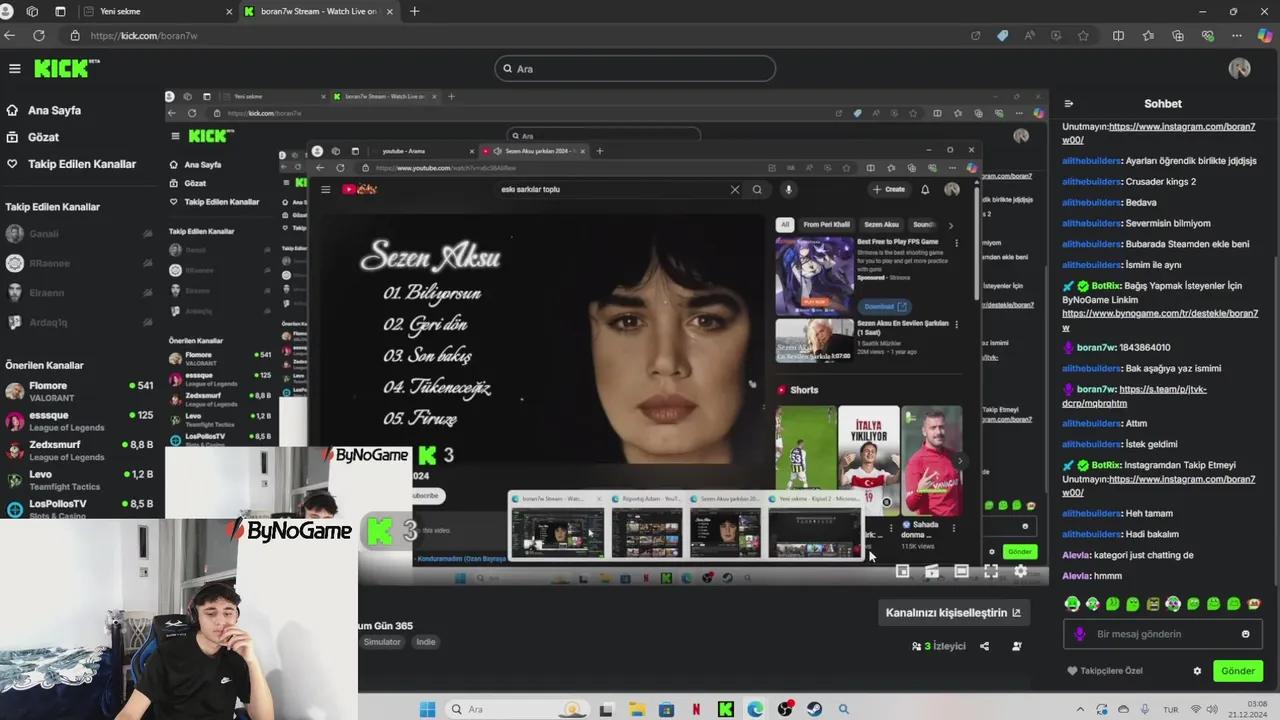Open the Levo recommended channel

click(80, 480)
